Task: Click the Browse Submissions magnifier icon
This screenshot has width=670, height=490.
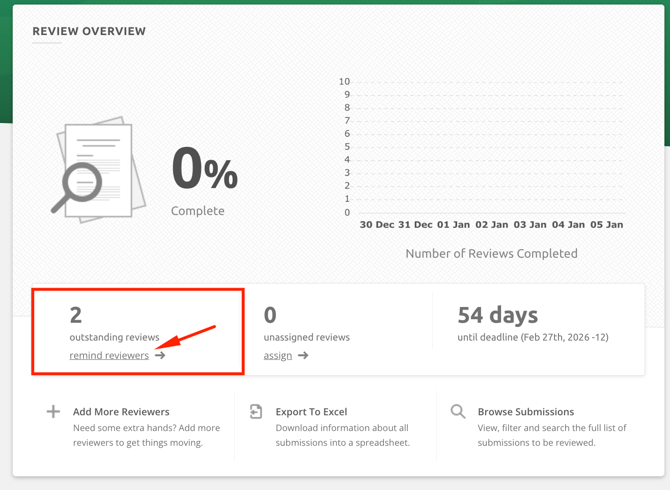Action: [458, 411]
